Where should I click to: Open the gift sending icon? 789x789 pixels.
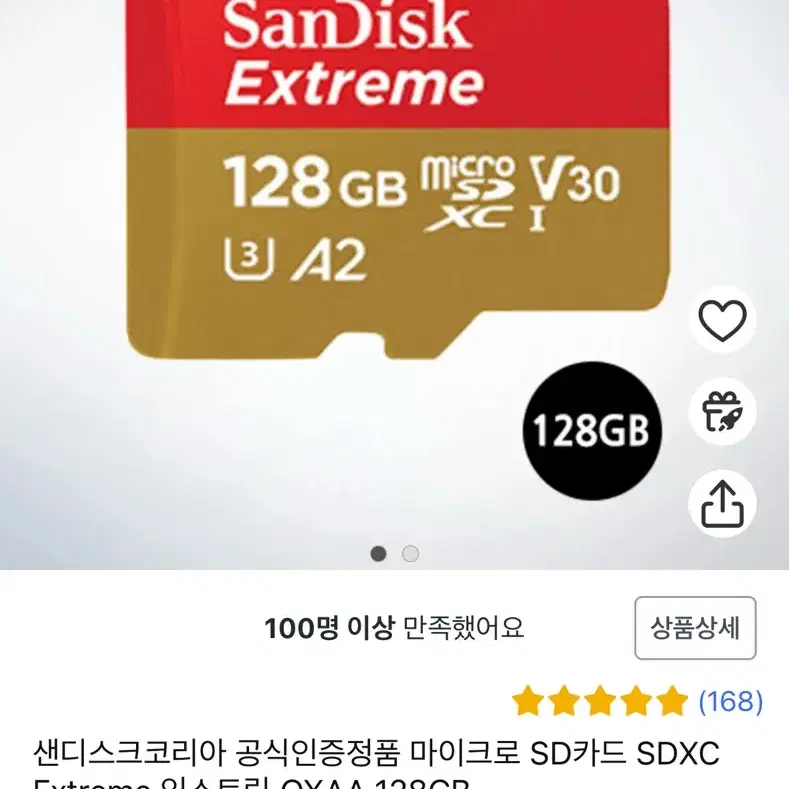(x=722, y=412)
